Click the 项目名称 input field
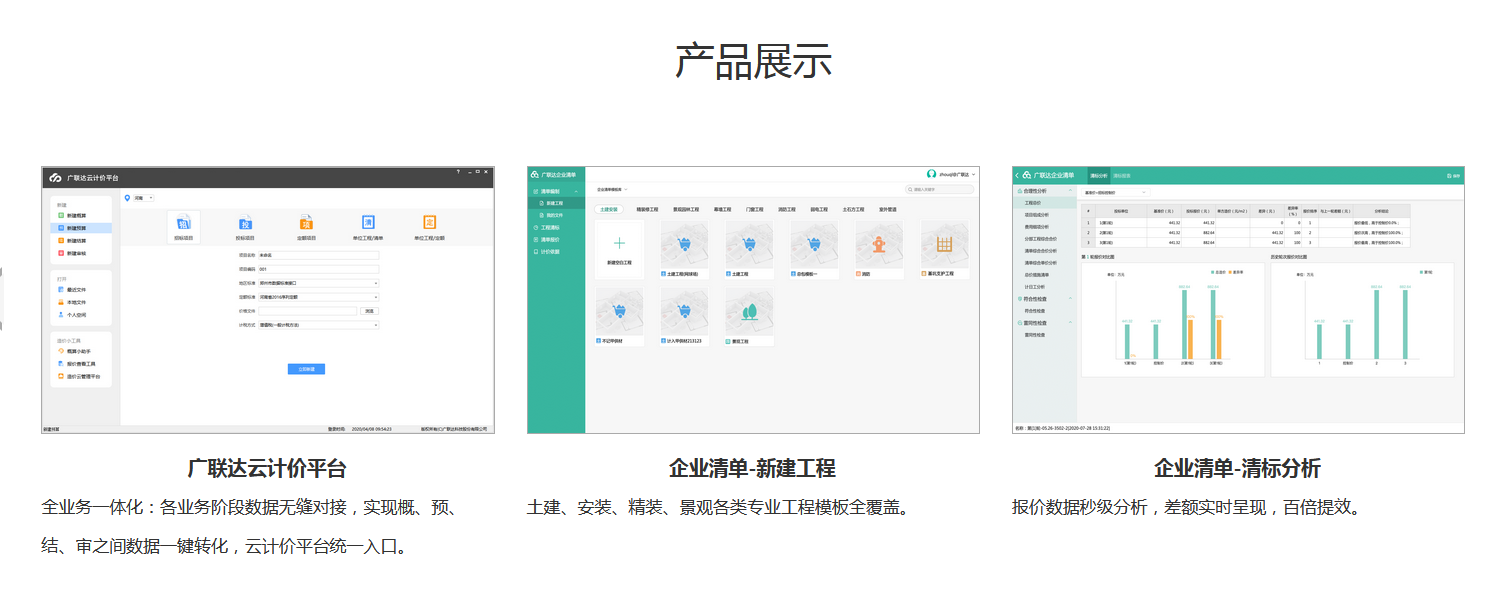The width and height of the screenshot is (1499, 606). [x=318, y=255]
